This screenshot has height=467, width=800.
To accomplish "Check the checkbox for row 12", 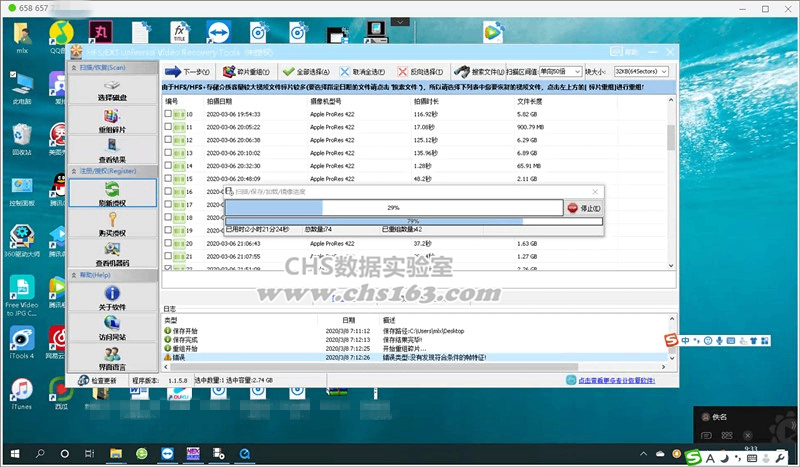I will pyautogui.click(x=168, y=139).
